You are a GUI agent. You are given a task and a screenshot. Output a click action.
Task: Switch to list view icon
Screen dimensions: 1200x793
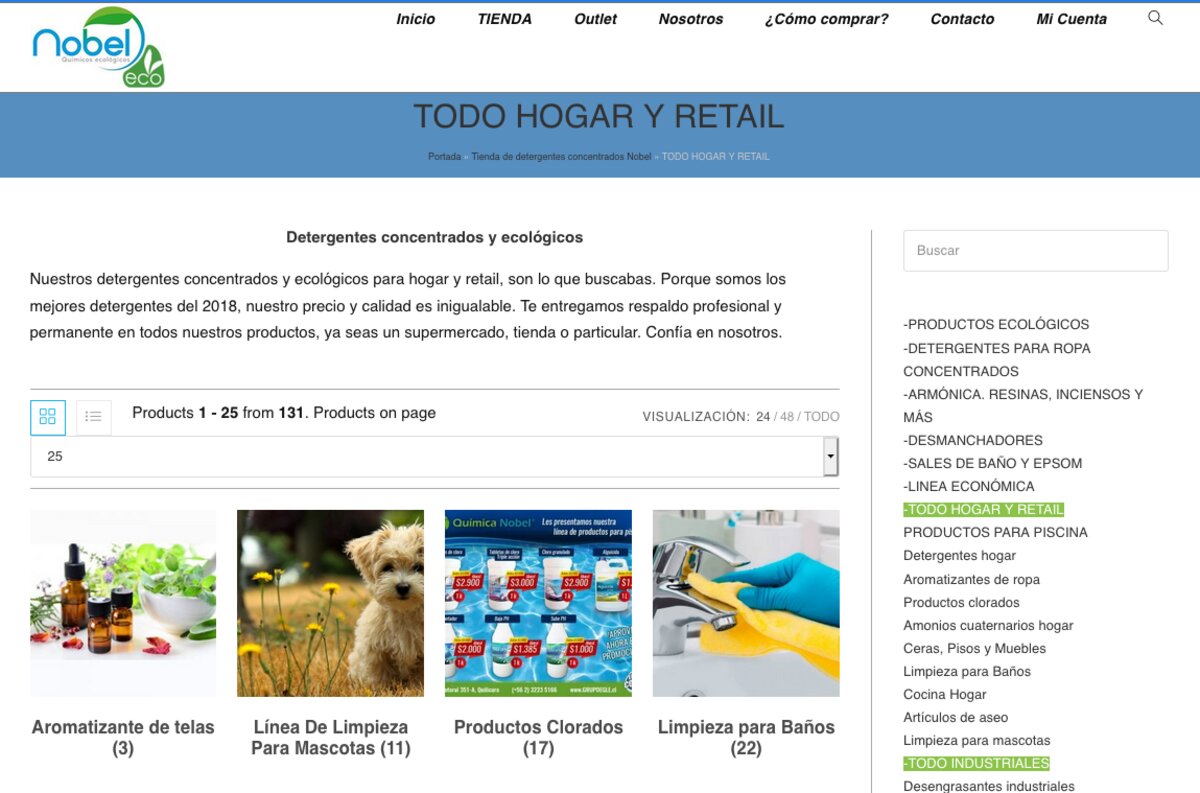(93, 417)
